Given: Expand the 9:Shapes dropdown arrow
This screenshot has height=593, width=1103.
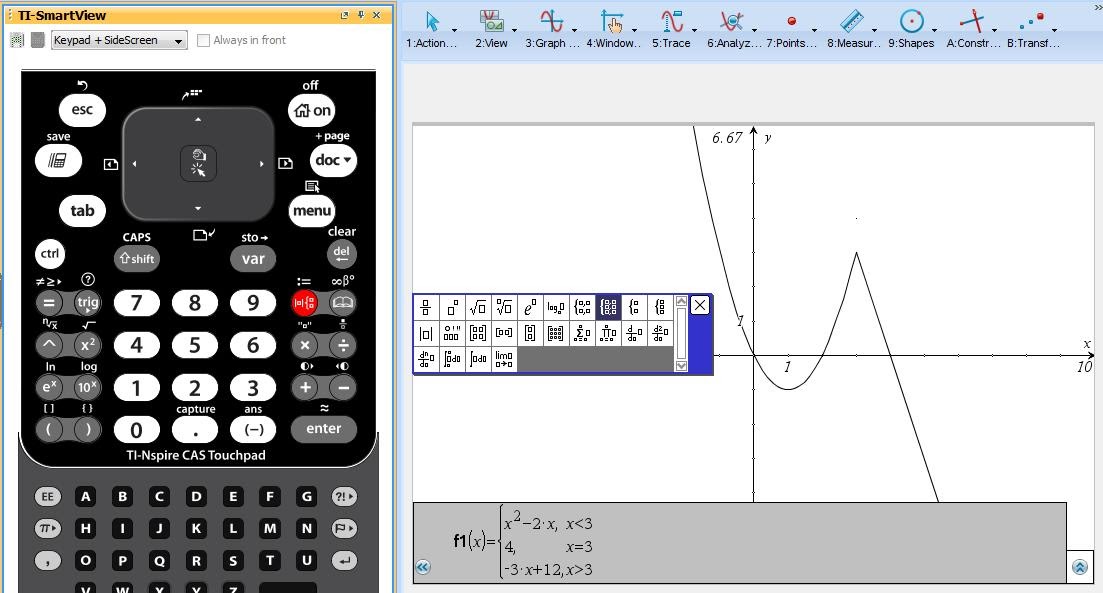Looking at the screenshot, I should (934, 30).
